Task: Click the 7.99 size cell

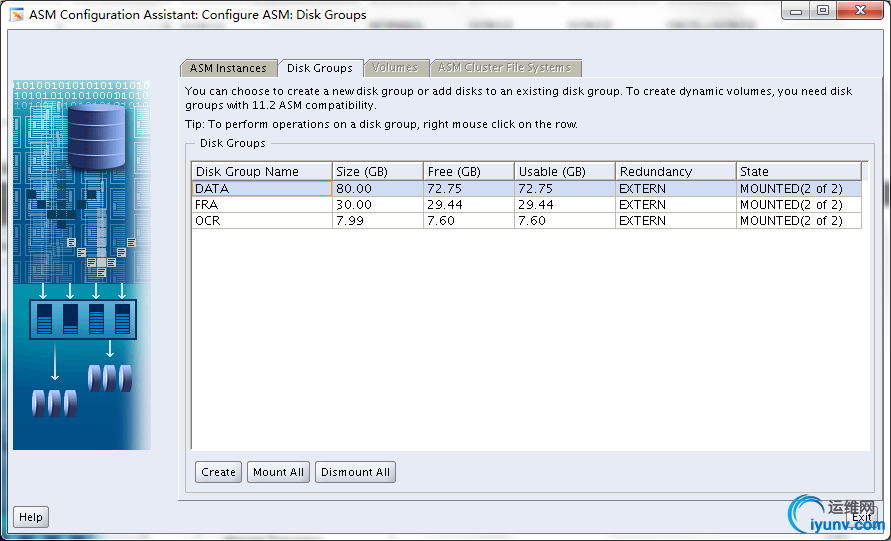Action: (x=377, y=220)
